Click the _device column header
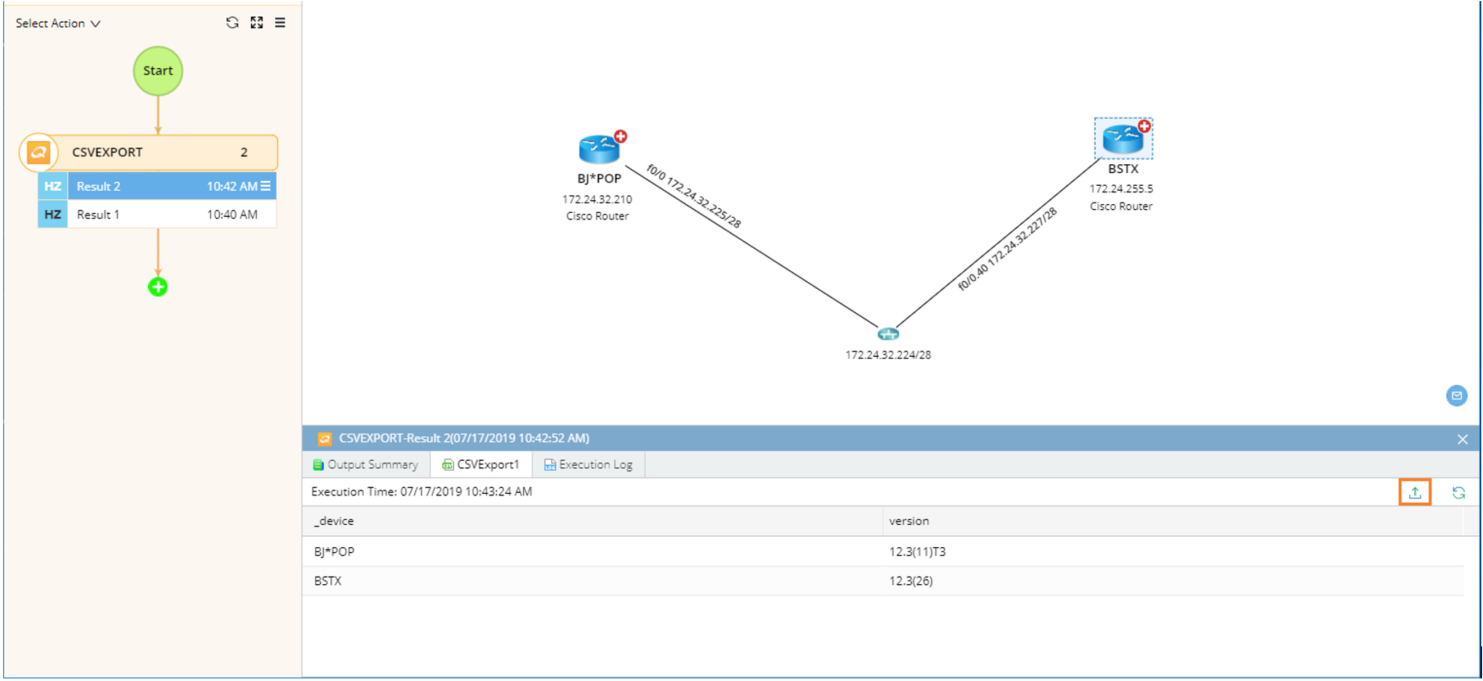The height and width of the screenshot is (681, 1483). 334,521
